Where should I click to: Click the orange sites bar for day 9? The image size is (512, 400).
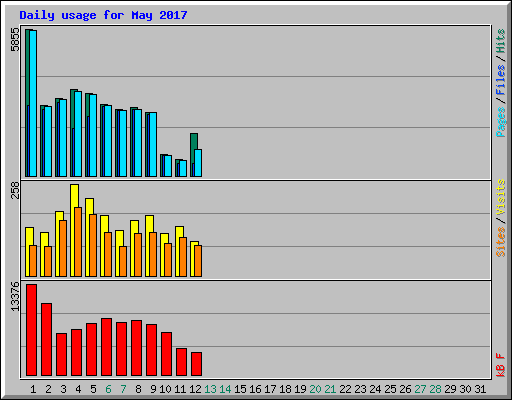click(153, 254)
